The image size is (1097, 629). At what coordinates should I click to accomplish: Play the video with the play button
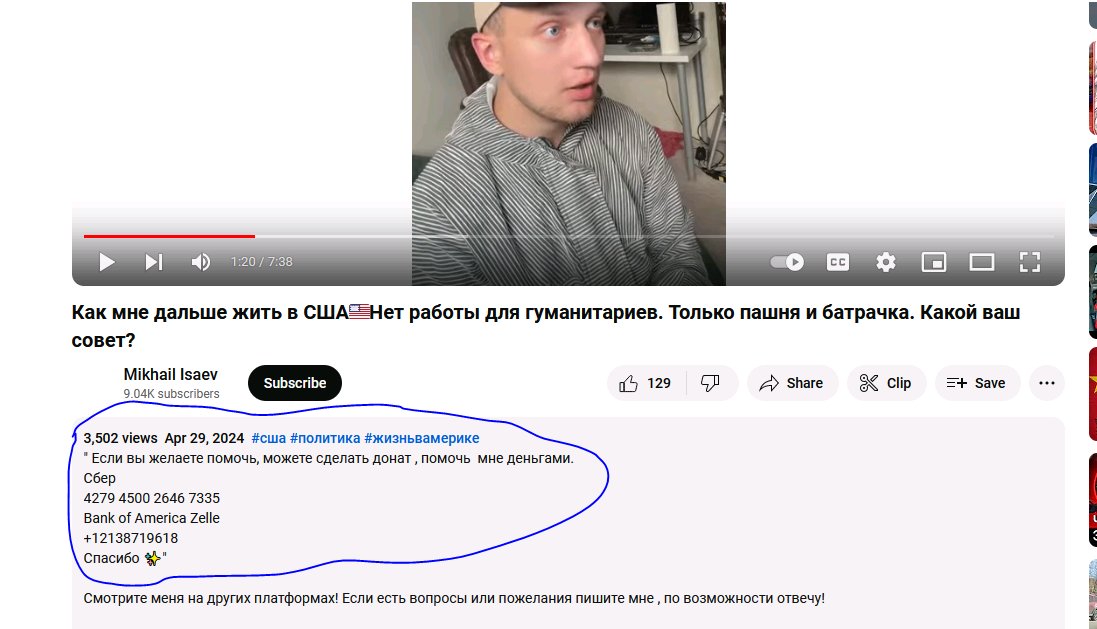pyautogui.click(x=107, y=262)
